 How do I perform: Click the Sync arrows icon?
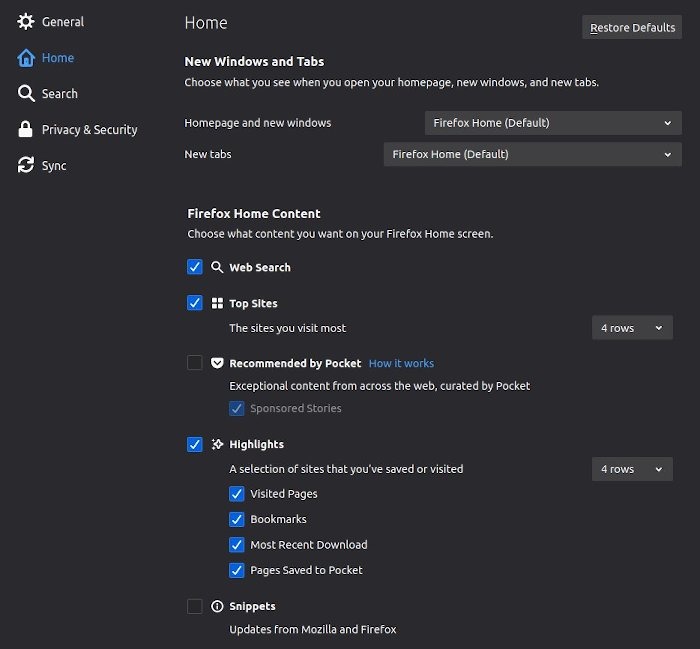point(26,165)
